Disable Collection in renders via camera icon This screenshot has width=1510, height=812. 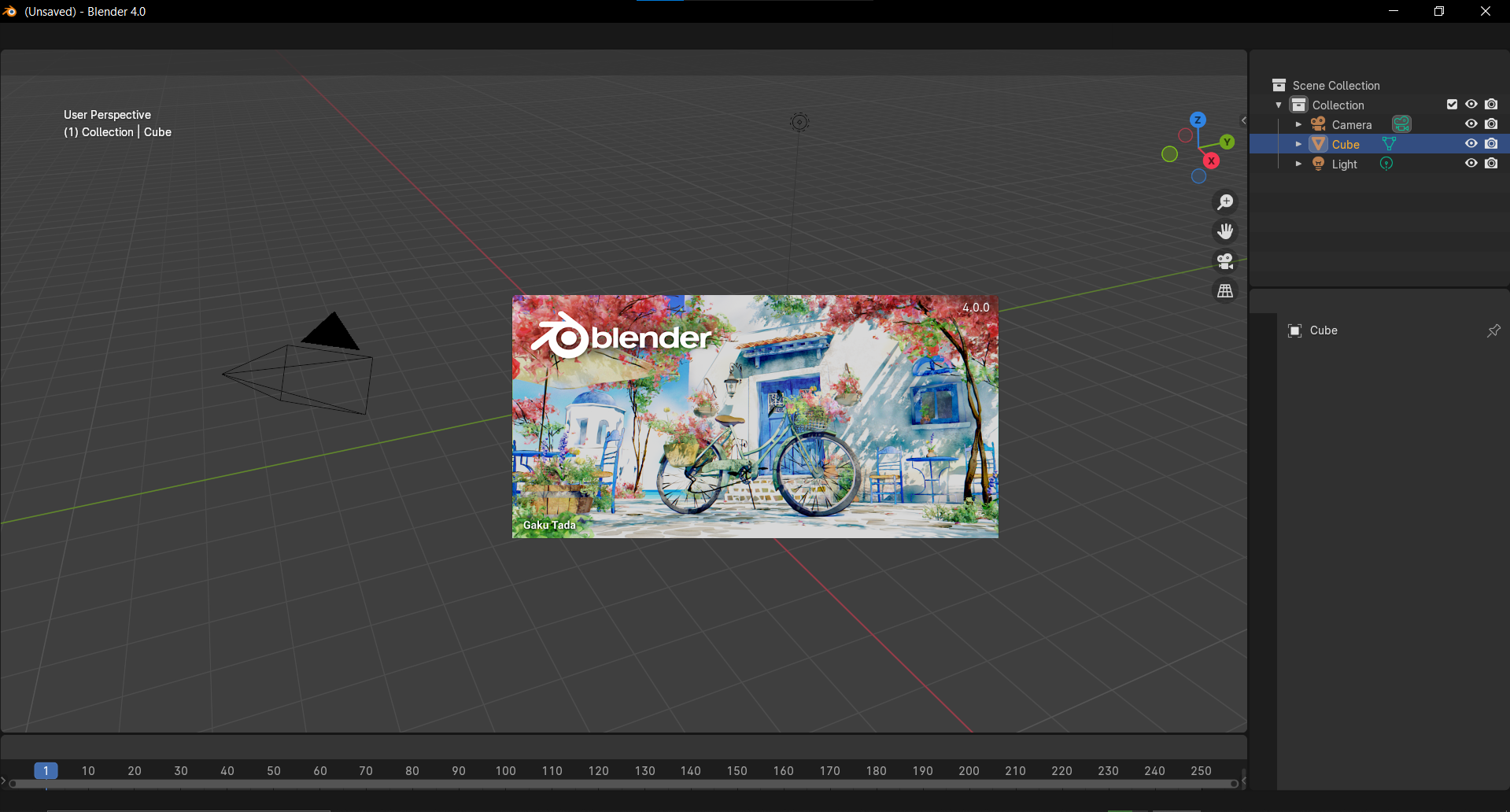coord(1491,104)
